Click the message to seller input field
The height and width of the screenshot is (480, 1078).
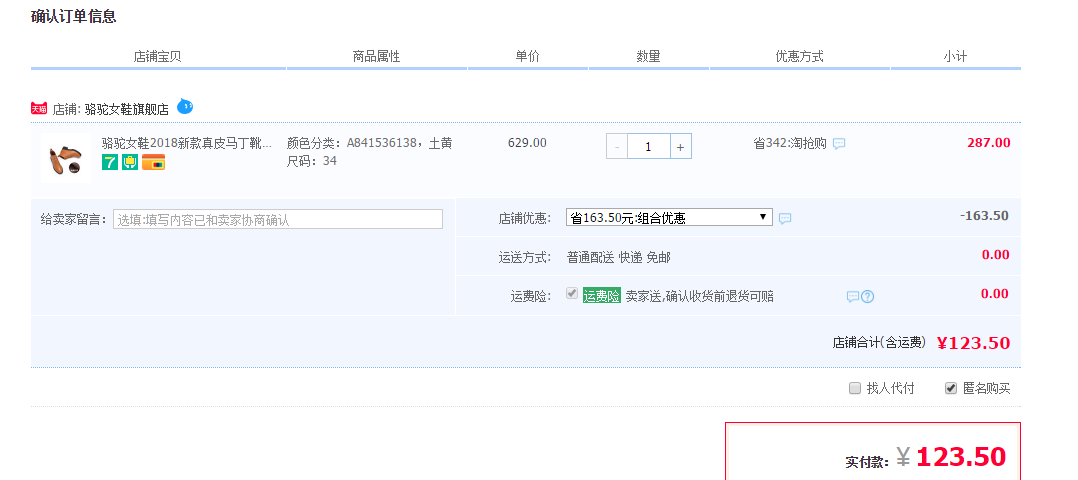tap(278, 219)
